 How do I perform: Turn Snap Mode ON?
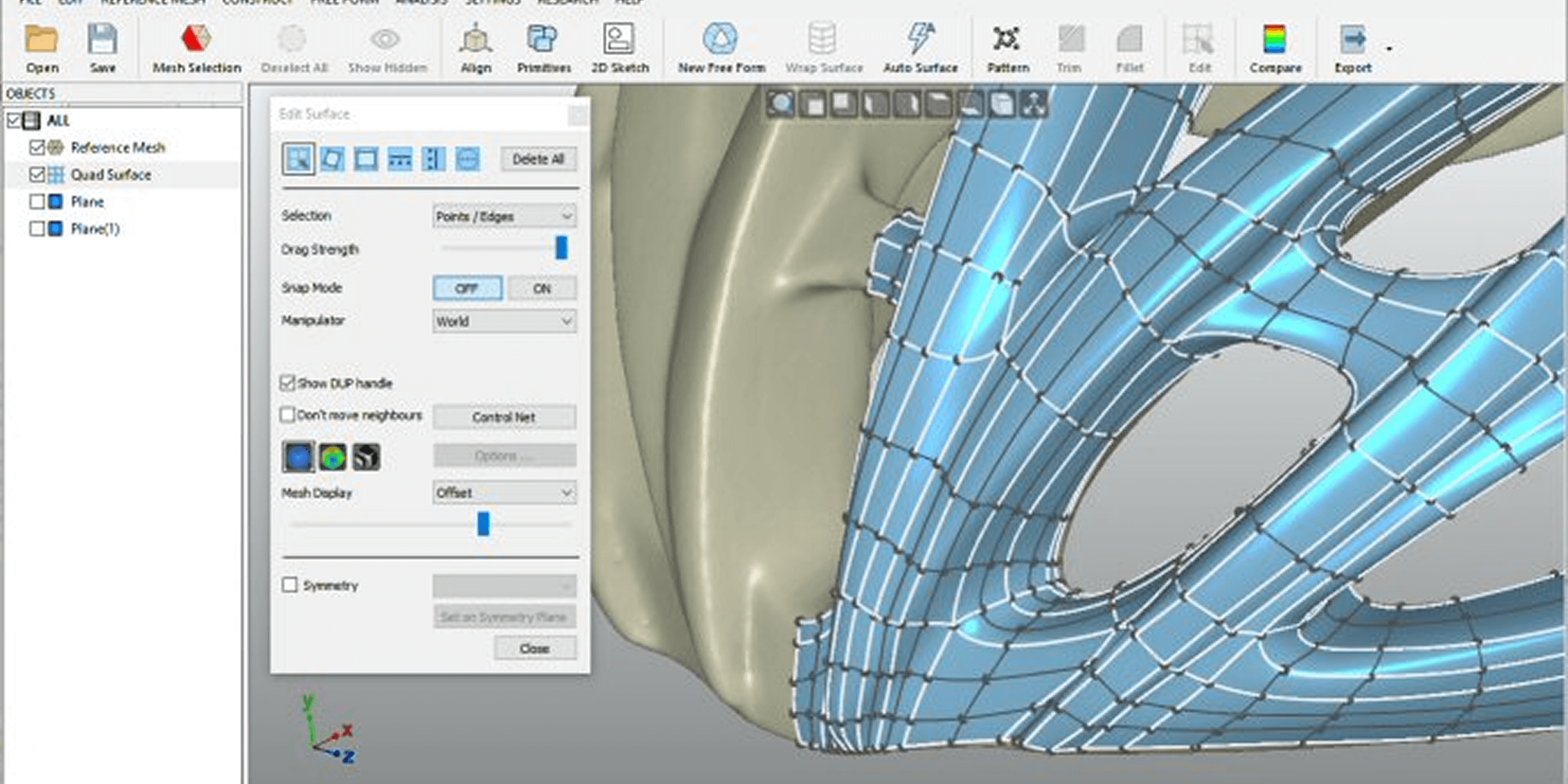click(542, 288)
